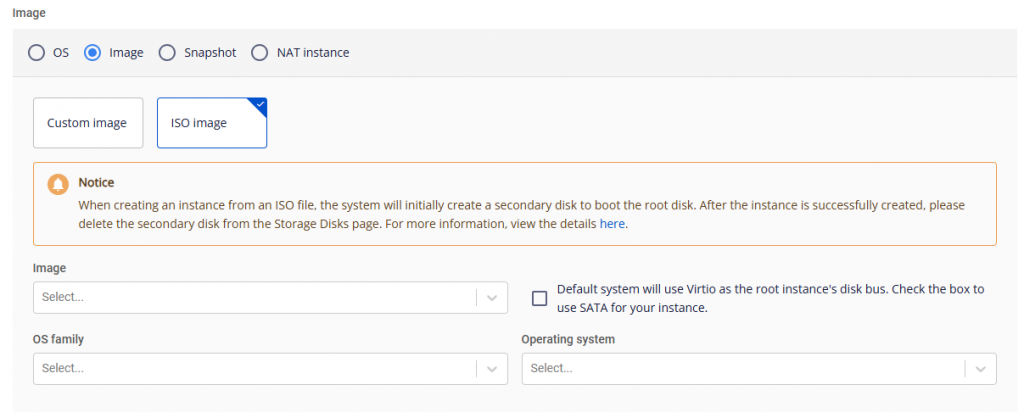
Task: Choose the Snapshot radio option
Action: [x=167, y=53]
